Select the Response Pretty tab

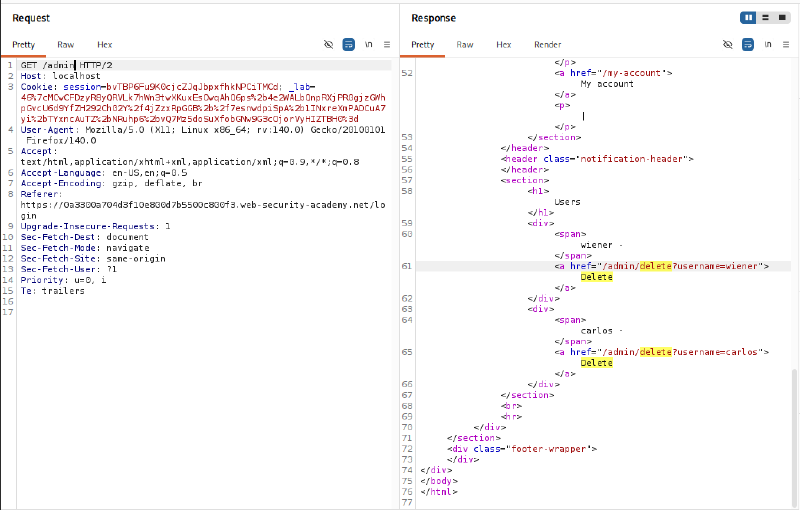[422, 44]
